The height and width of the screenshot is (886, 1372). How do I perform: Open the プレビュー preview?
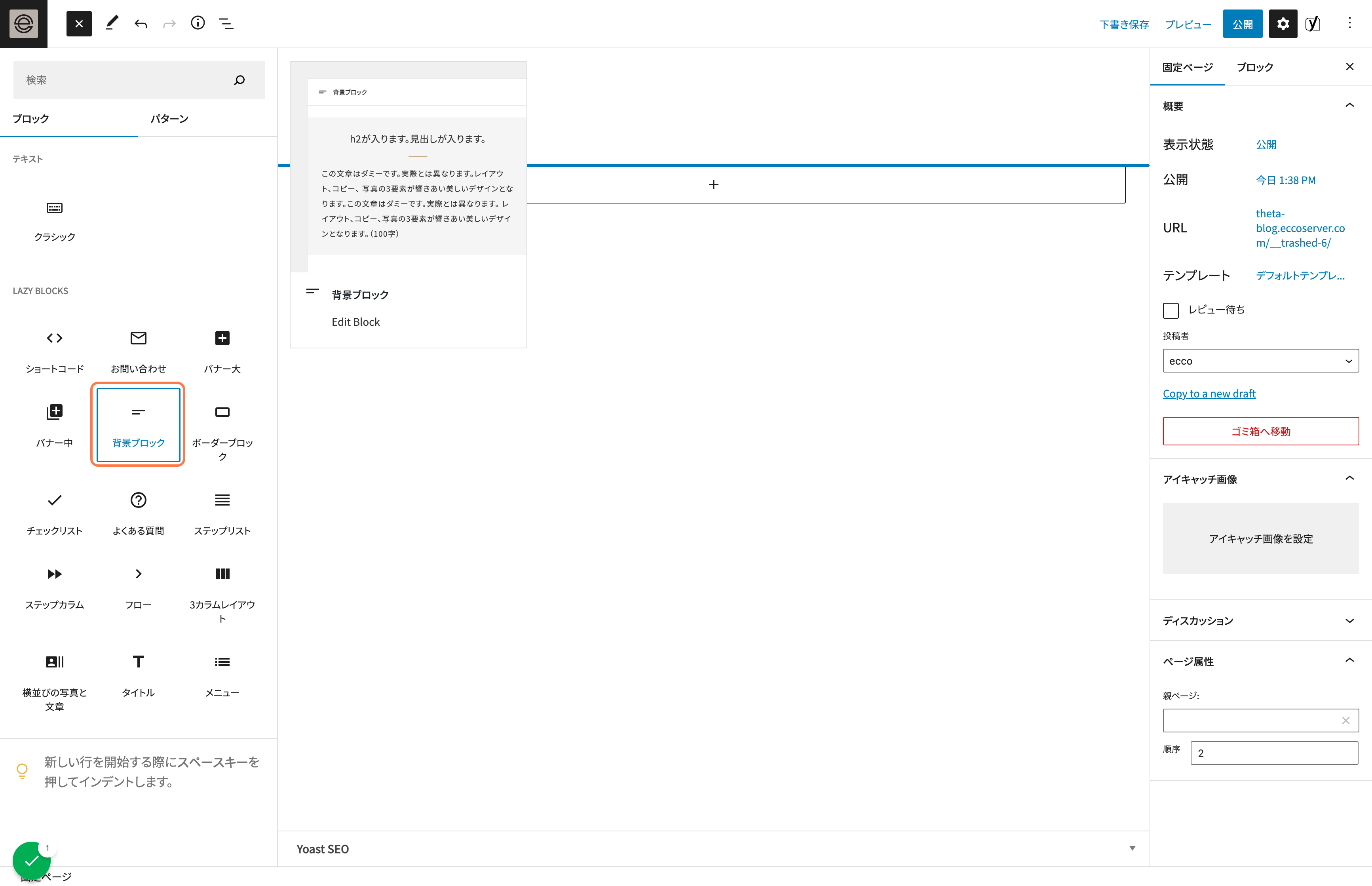click(x=1188, y=24)
